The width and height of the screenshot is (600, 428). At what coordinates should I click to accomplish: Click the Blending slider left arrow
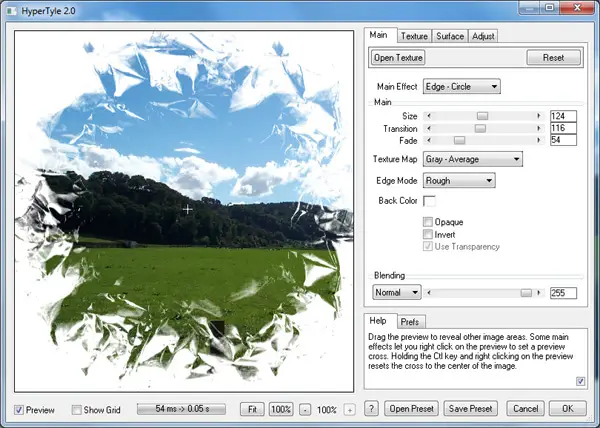[x=429, y=293]
